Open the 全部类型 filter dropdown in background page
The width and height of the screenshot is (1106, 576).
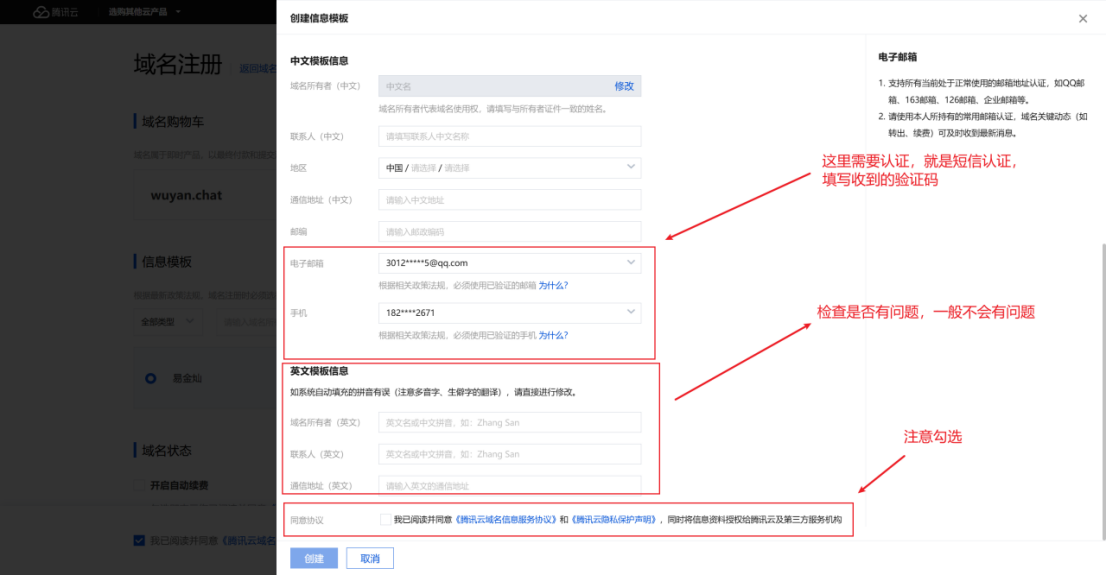coord(167,321)
